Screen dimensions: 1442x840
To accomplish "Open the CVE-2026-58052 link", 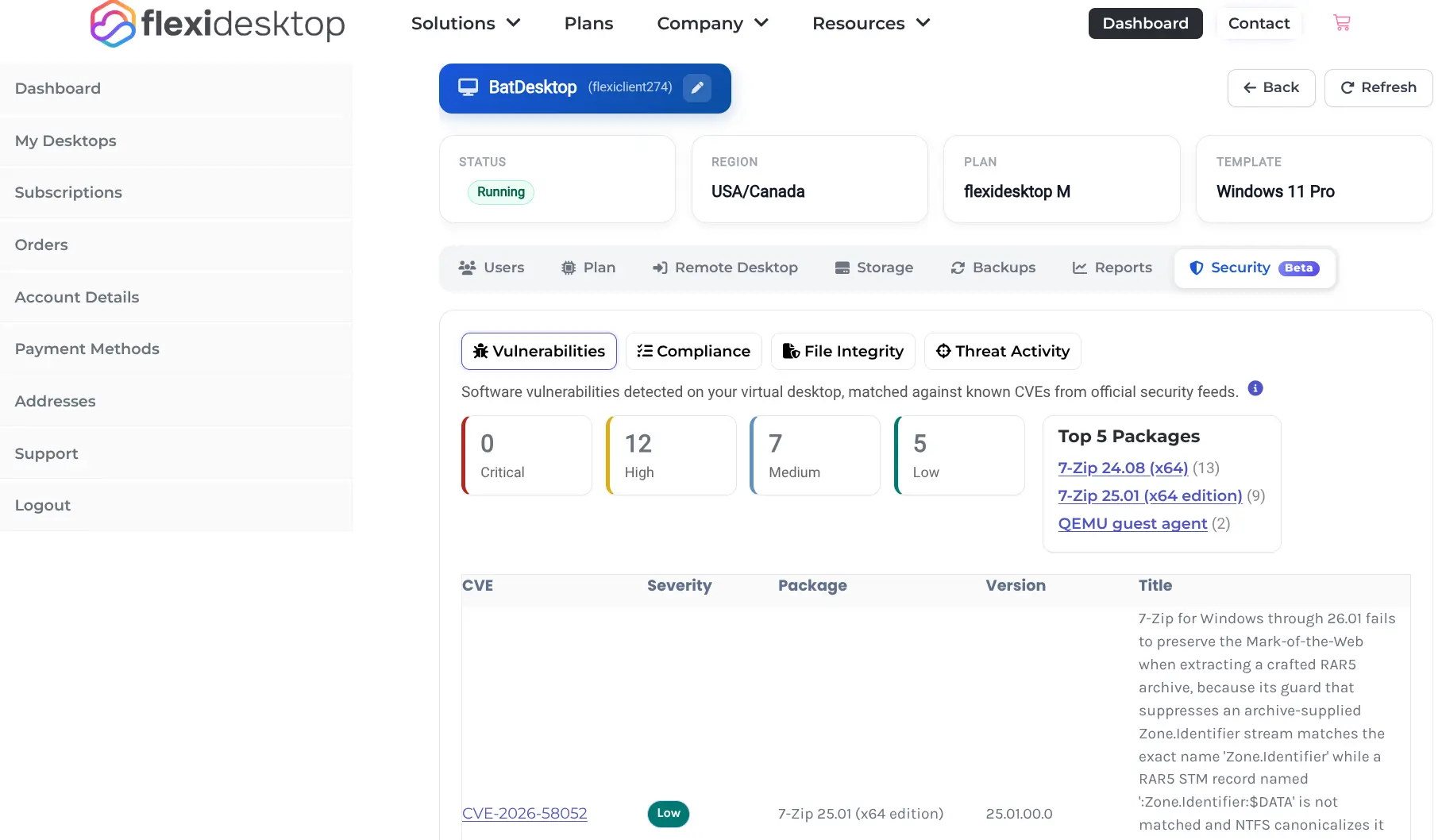I will (524, 813).
